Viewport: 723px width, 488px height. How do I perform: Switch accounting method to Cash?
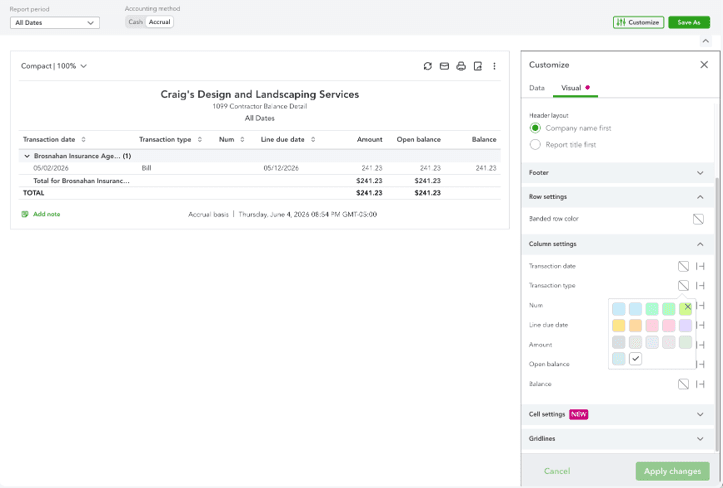point(136,22)
